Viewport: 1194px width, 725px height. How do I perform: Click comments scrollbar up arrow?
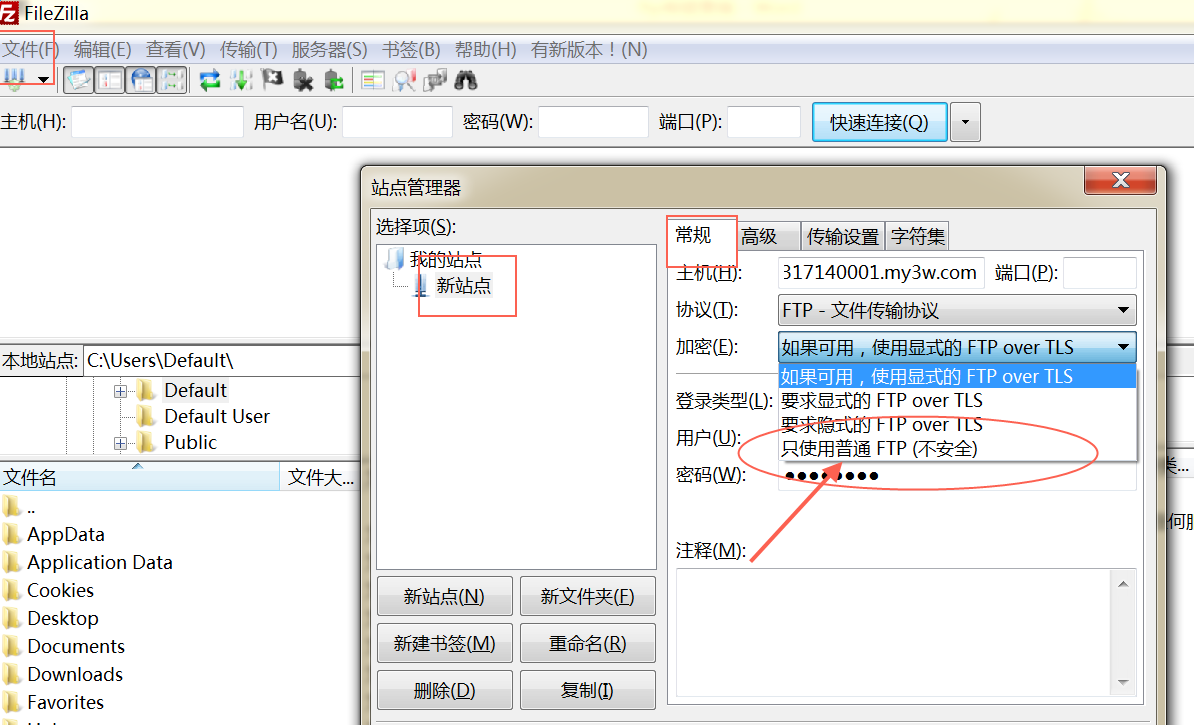pos(1123,584)
